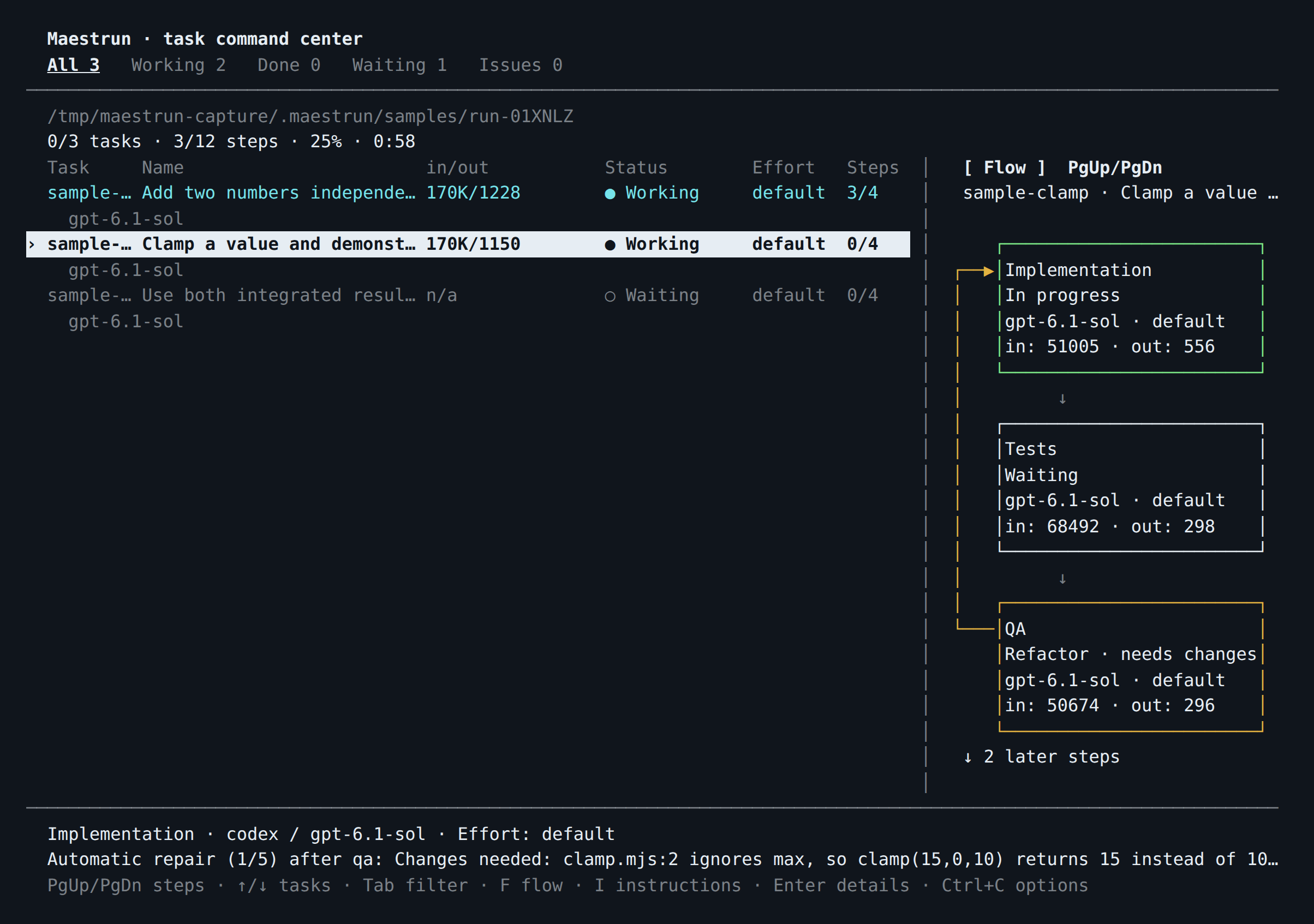
Task: Click the 'Ctrl+C options' shortcut hint
Action: pos(1014,886)
